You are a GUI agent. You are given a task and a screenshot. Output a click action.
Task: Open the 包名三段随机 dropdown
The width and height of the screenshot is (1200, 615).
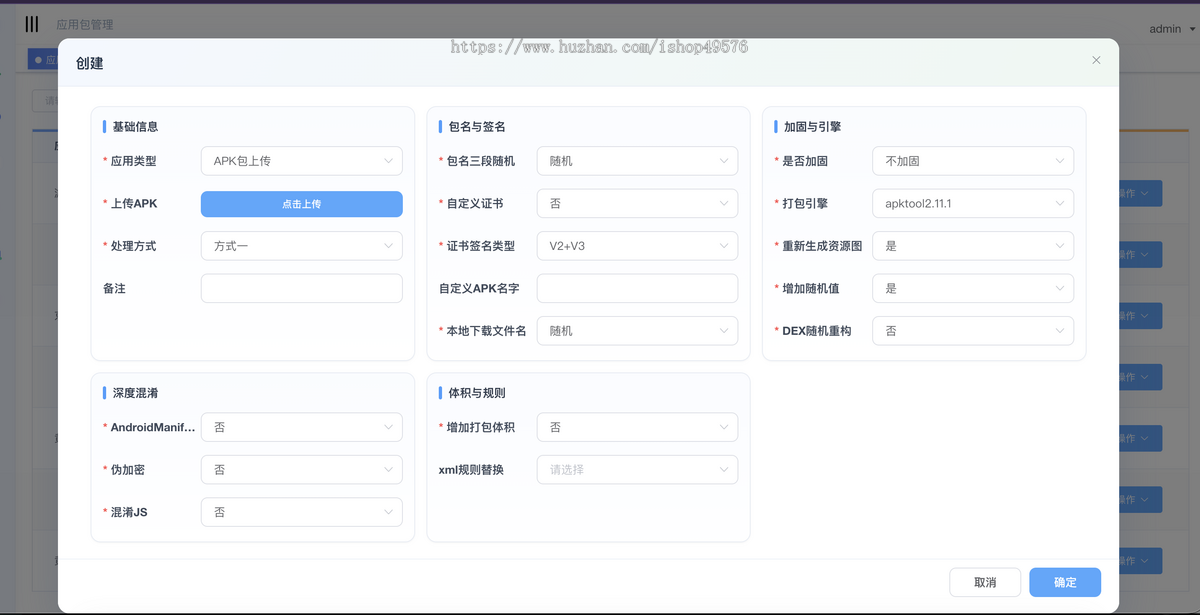point(638,161)
